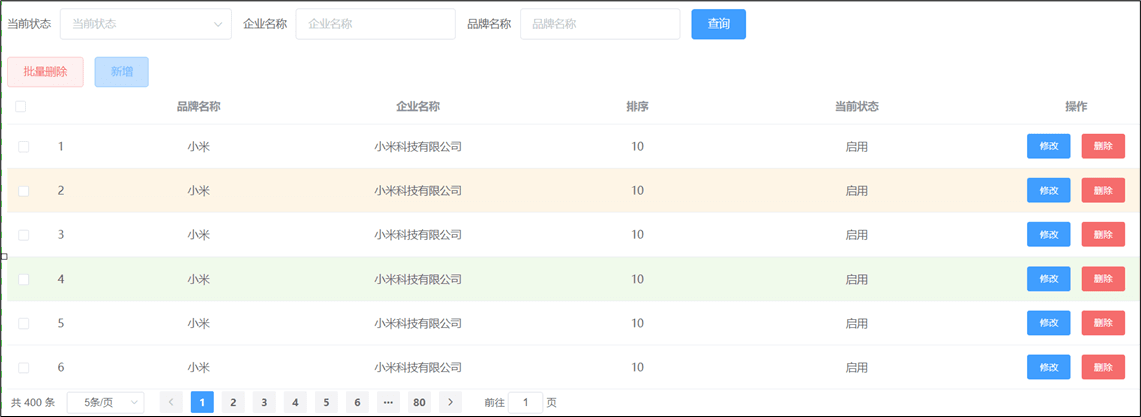Click the 前往 page number input box

525,402
